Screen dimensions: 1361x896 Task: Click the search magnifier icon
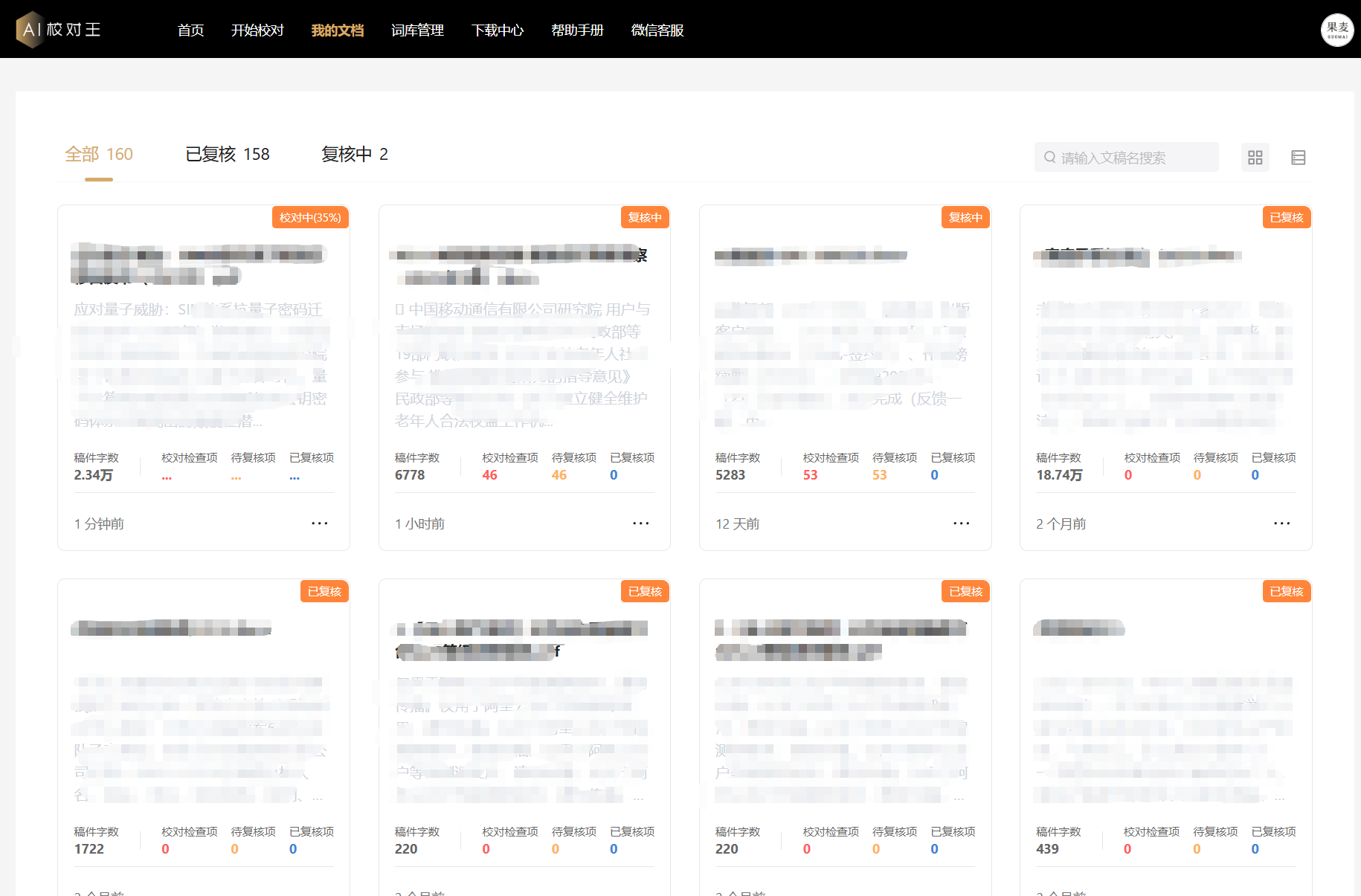pyautogui.click(x=1049, y=158)
